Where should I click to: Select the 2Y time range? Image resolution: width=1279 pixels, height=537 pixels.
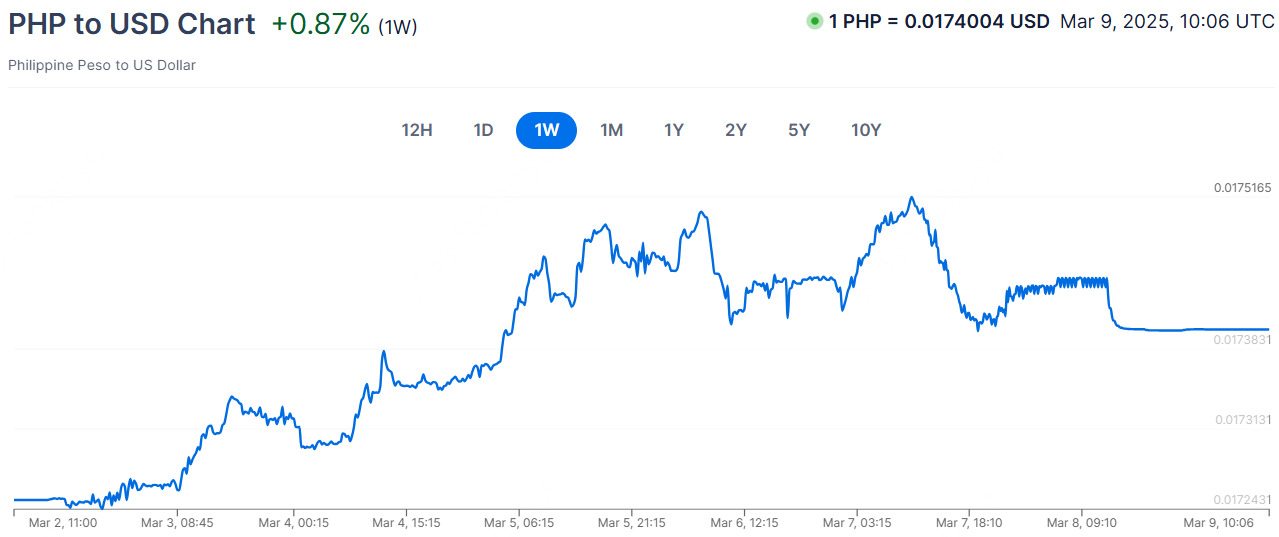tap(736, 130)
